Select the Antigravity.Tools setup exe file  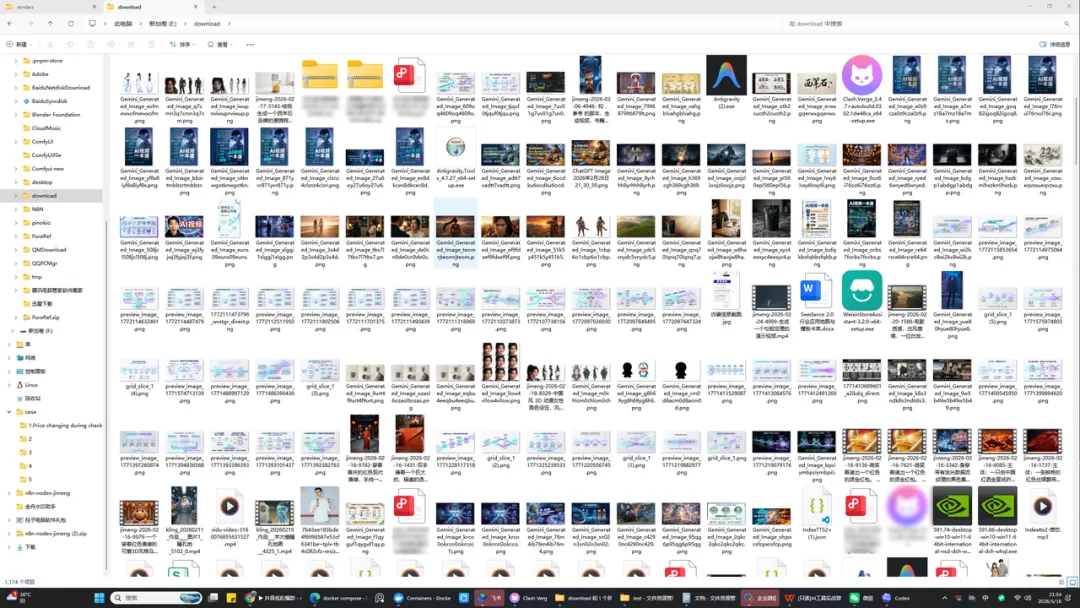pos(455,147)
